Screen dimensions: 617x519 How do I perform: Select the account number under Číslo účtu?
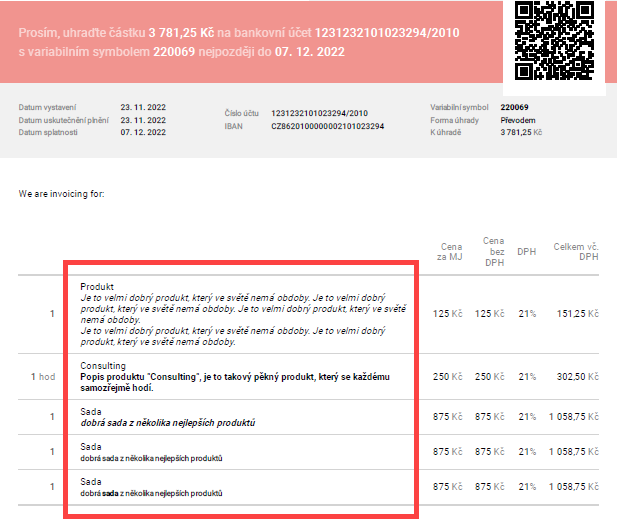[x=319, y=113]
